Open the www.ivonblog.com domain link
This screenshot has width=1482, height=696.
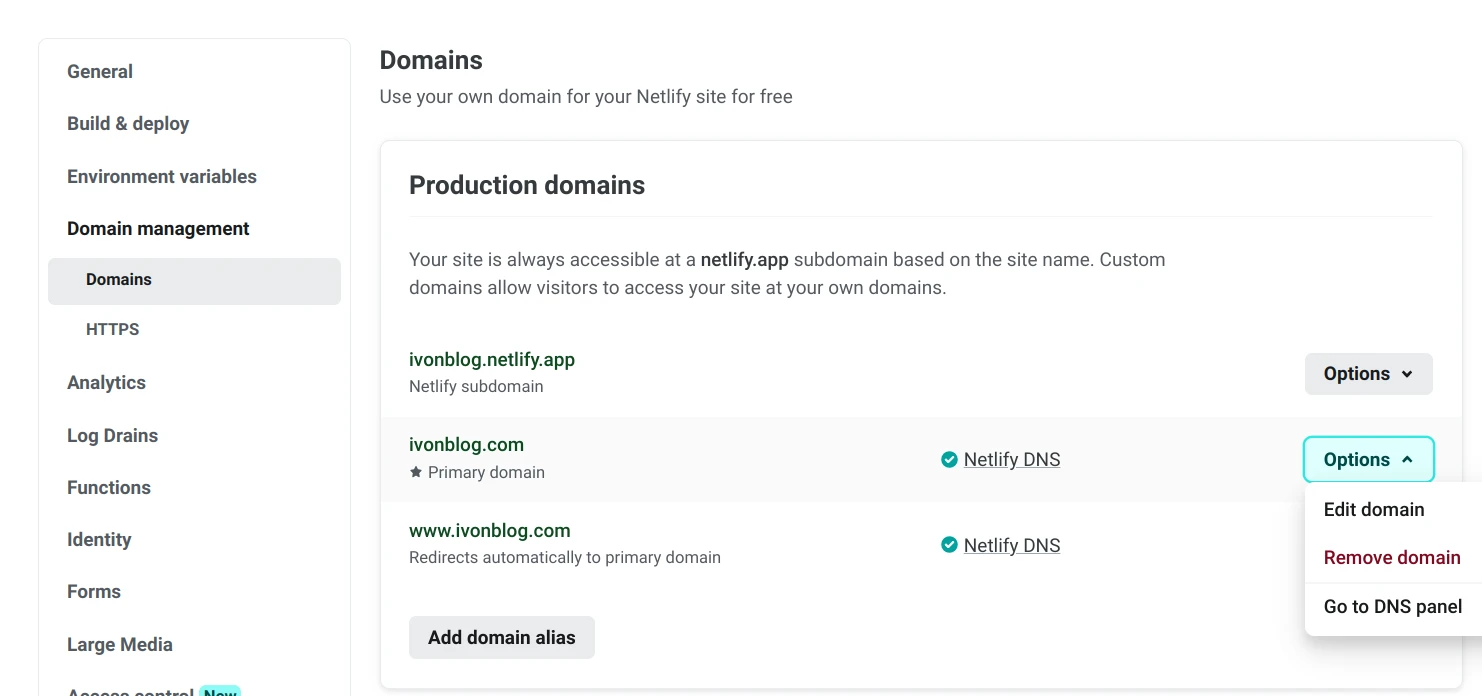point(489,531)
